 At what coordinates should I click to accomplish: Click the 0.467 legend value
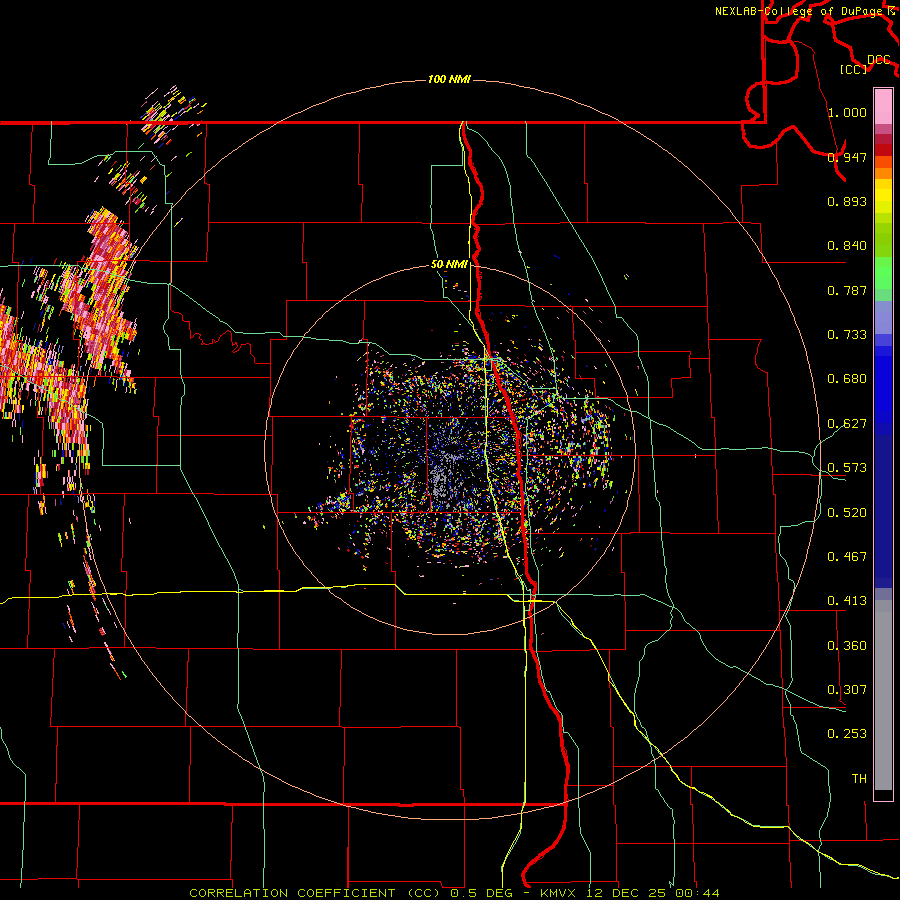pos(847,556)
